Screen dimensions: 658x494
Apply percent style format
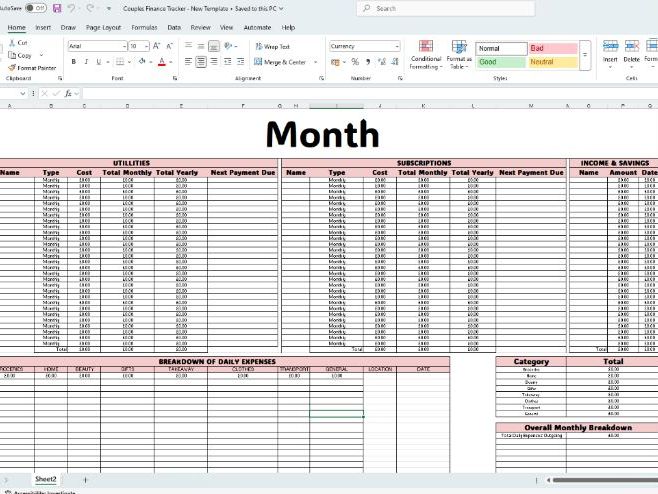(x=355, y=62)
